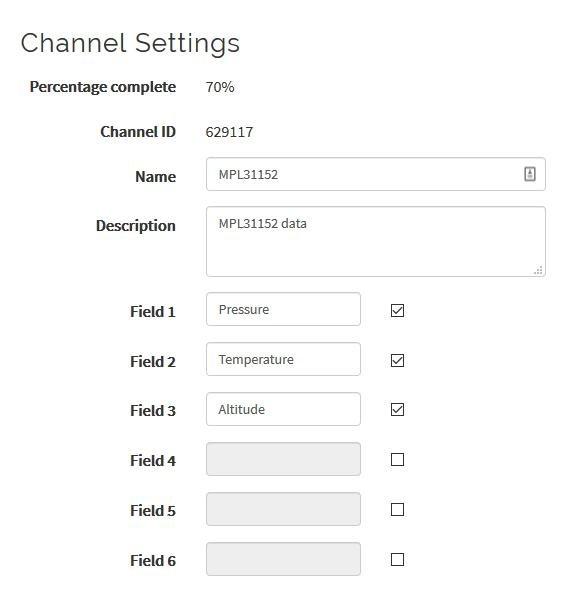The height and width of the screenshot is (589, 581).
Task: Click the Description label text
Action: click(x=136, y=226)
